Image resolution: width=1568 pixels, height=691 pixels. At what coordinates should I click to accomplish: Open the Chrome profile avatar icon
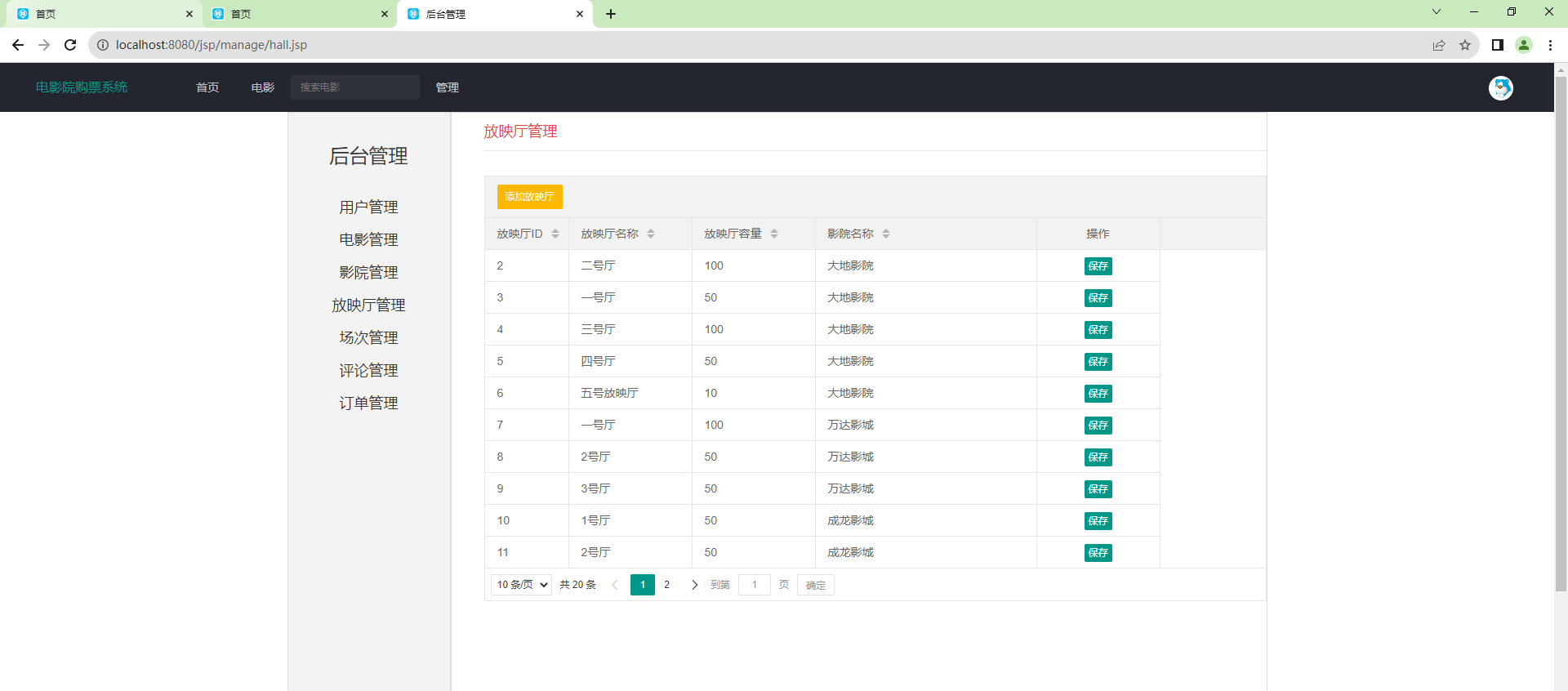(1524, 45)
